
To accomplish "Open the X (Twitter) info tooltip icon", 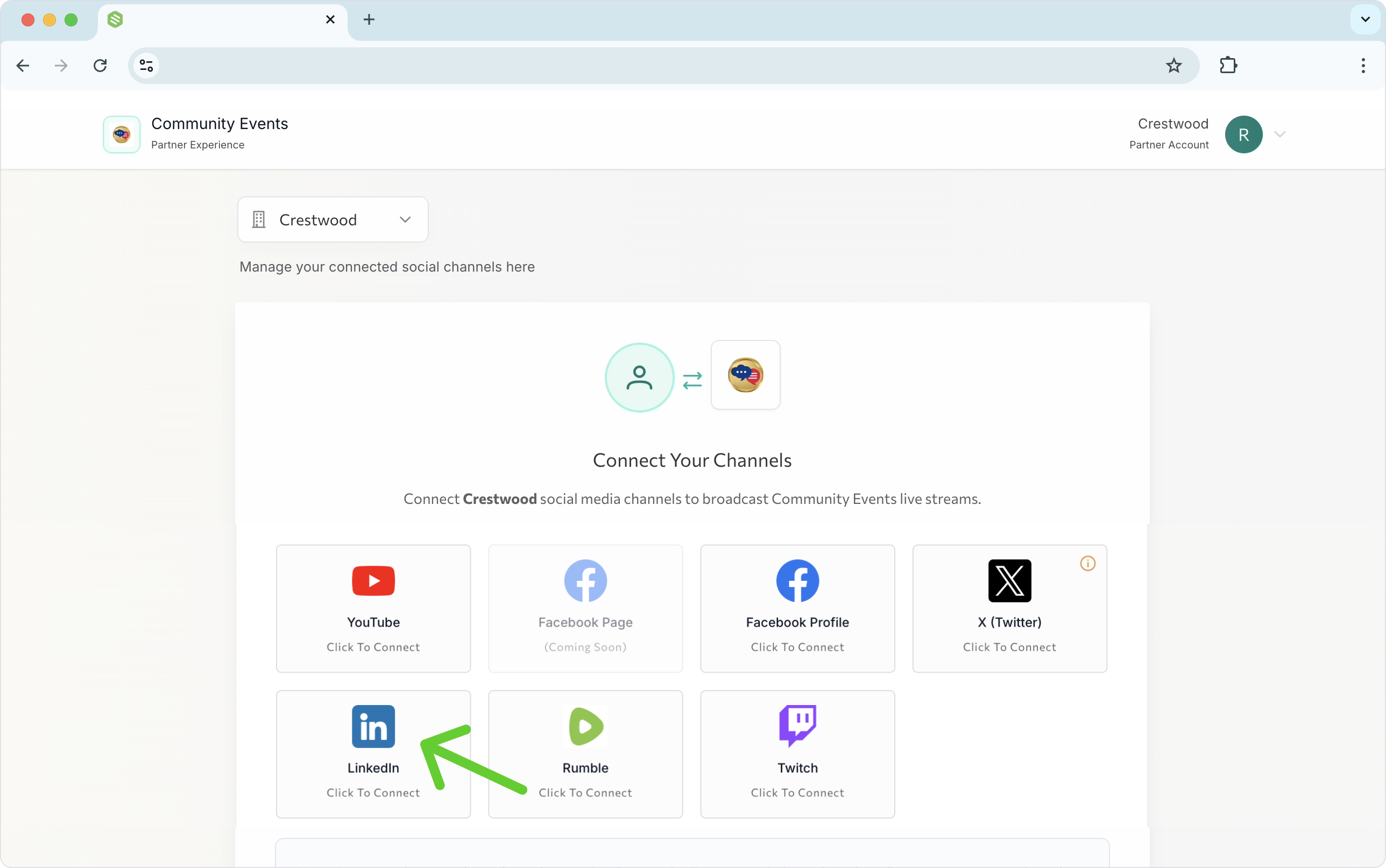I will click(1087, 563).
